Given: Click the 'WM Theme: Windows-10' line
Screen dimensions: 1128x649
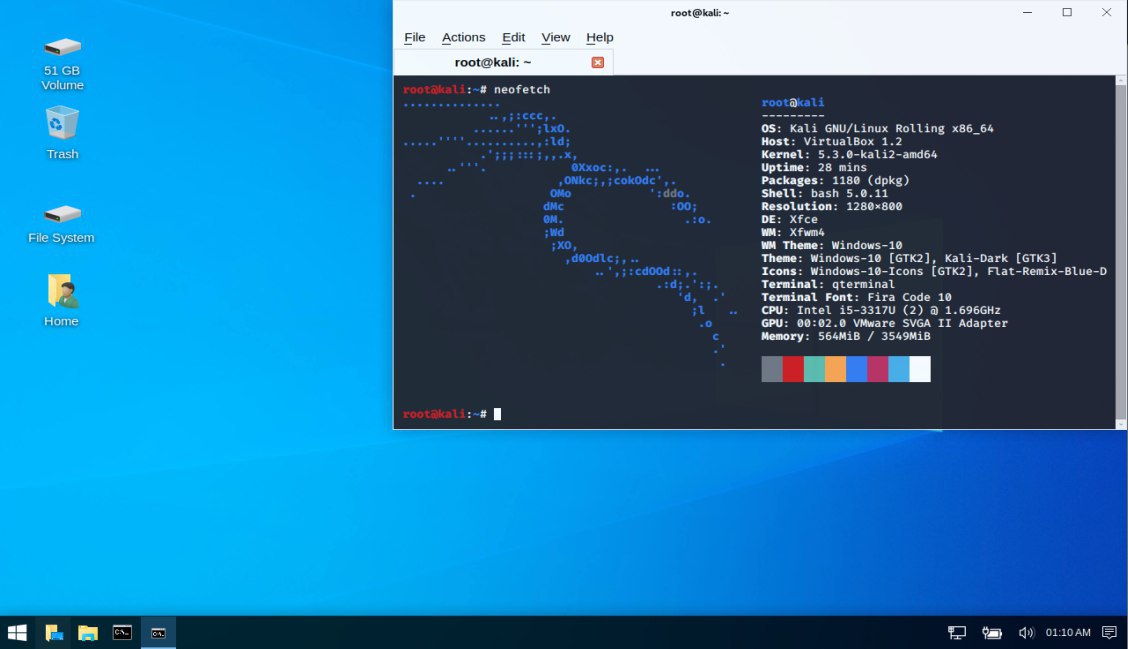Looking at the screenshot, I should 832,245.
